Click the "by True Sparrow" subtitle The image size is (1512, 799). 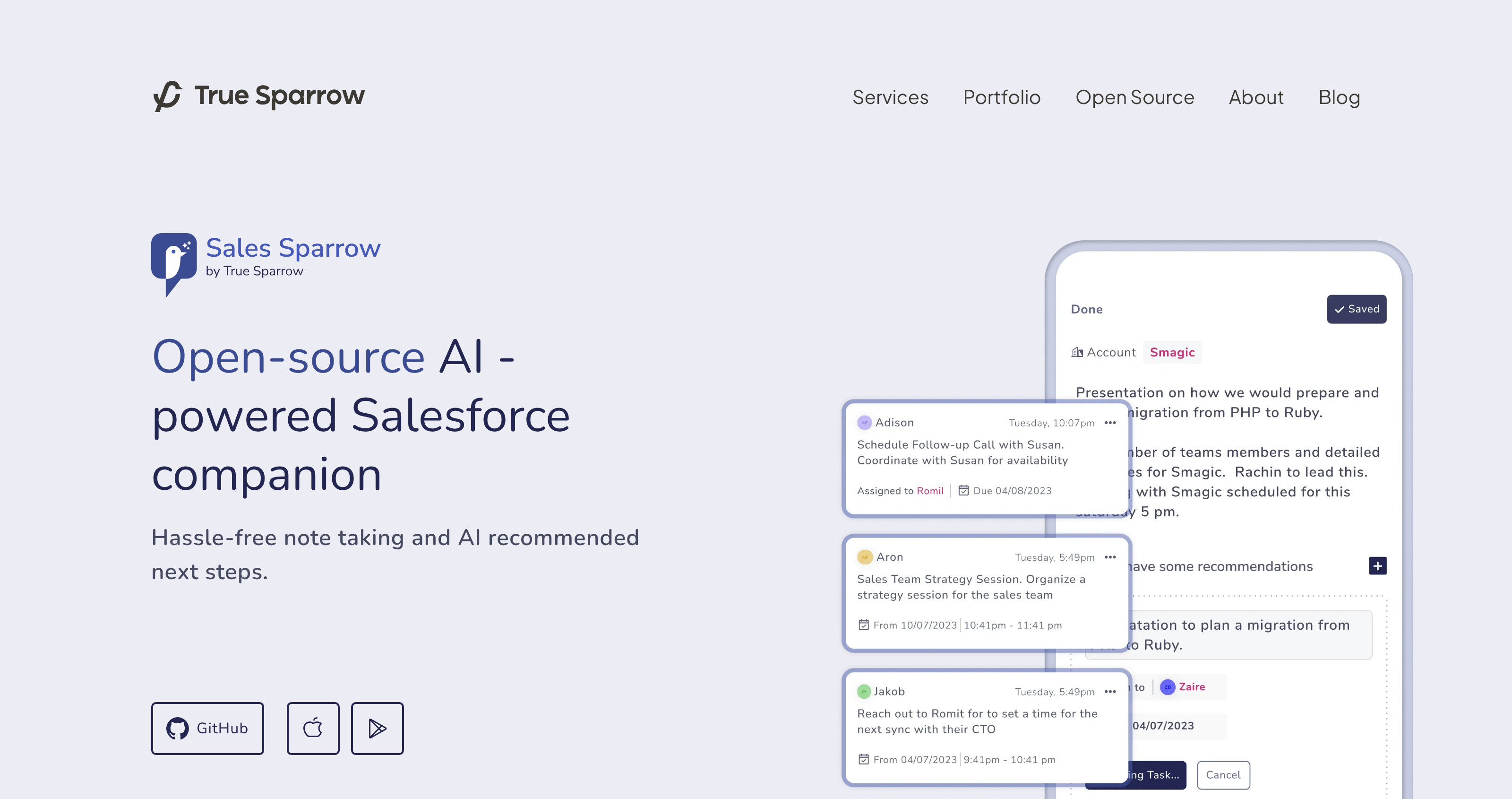[x=254, y=271]
